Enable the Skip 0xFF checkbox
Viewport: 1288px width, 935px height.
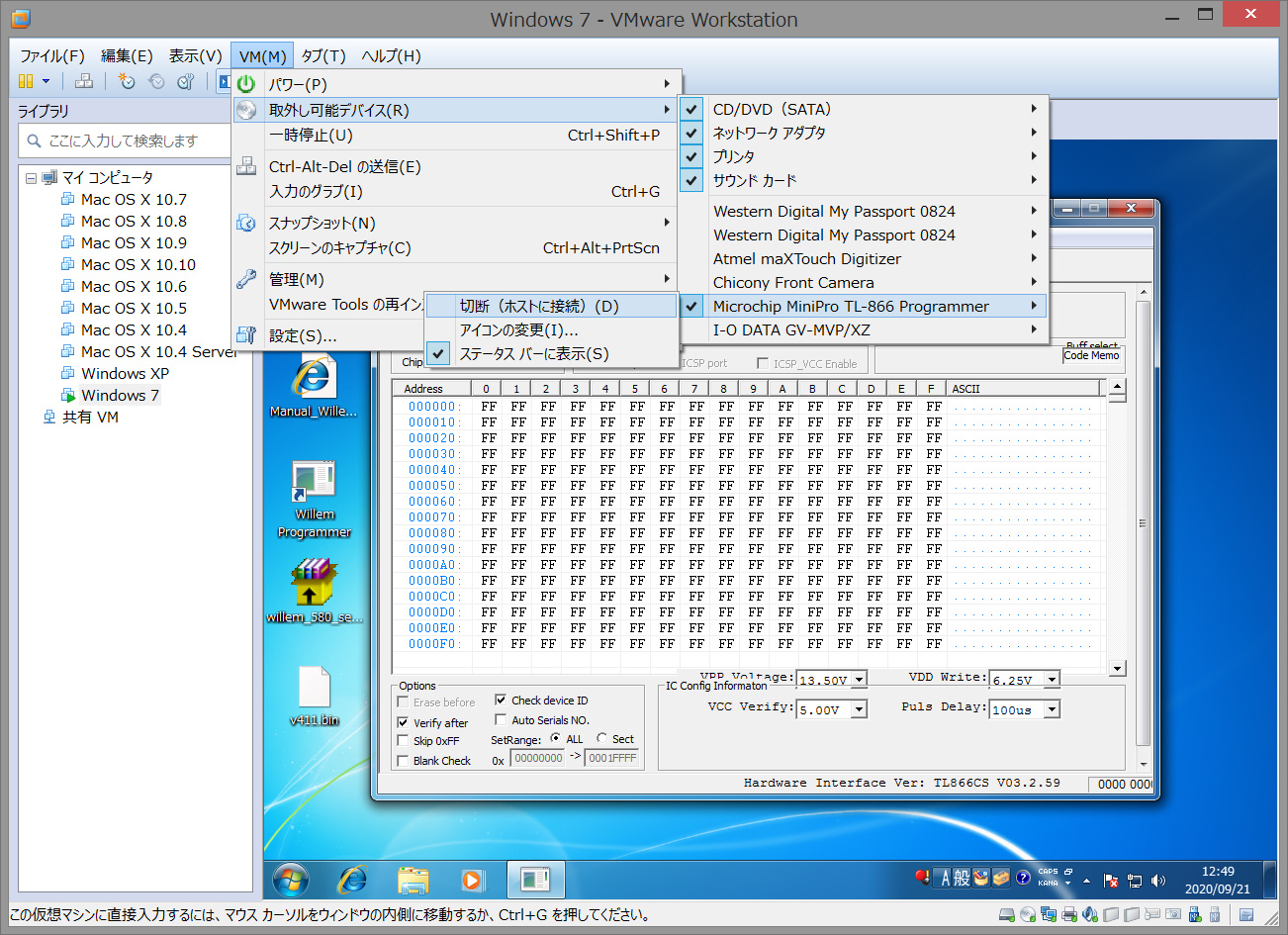pyautogui.click(x=403, y=740)
